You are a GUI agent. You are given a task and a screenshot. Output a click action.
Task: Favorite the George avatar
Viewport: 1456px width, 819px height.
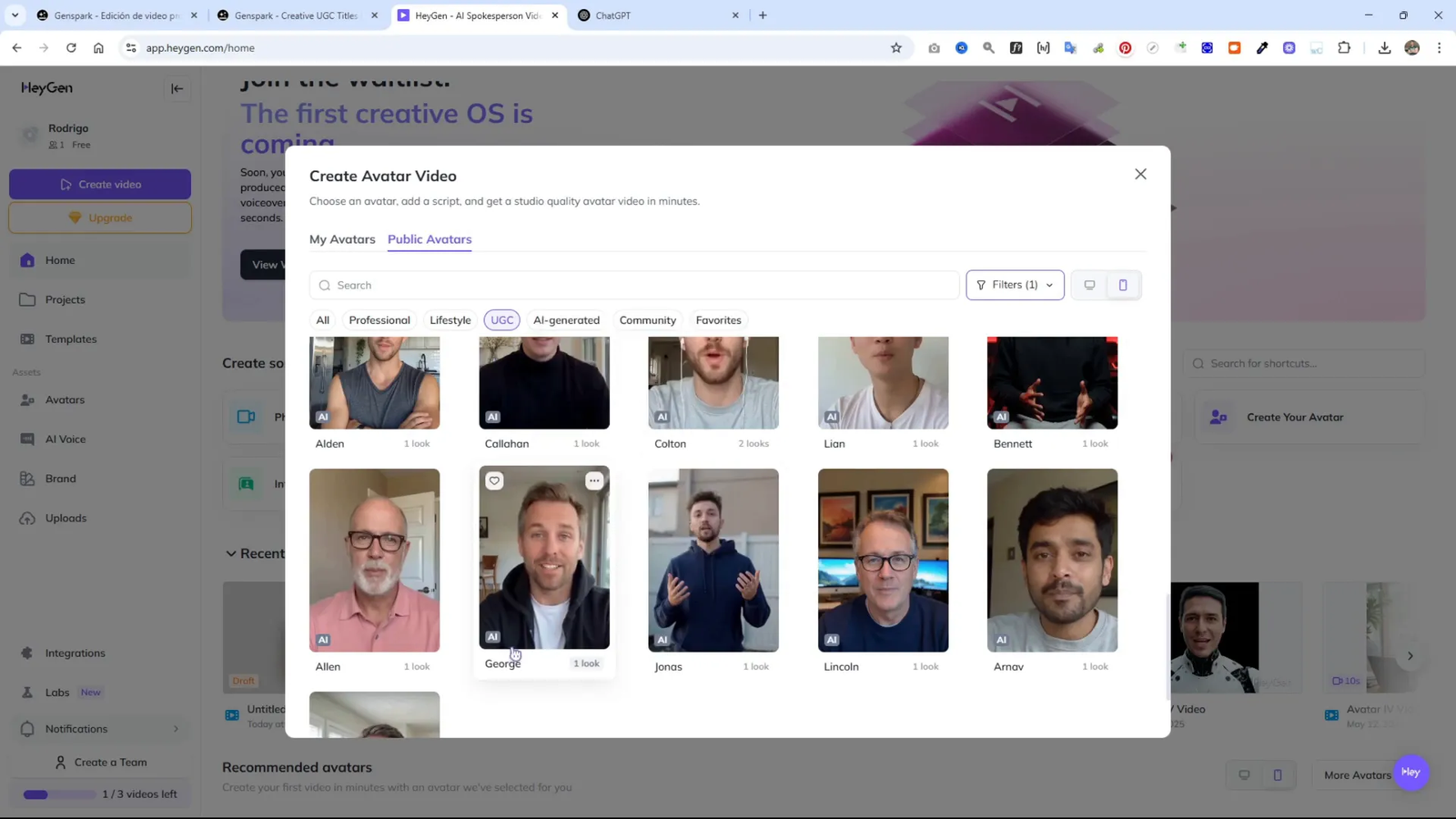click(x=494, y=480)
